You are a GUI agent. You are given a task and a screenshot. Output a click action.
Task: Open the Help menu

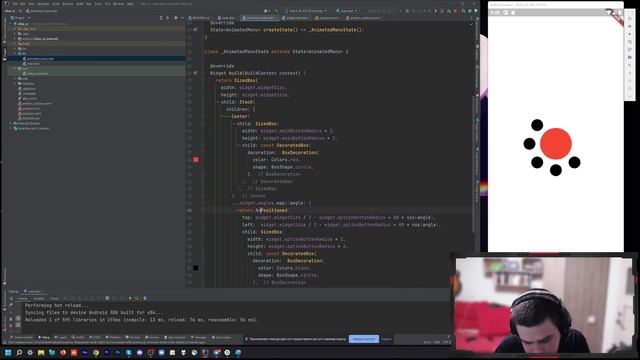130,4
